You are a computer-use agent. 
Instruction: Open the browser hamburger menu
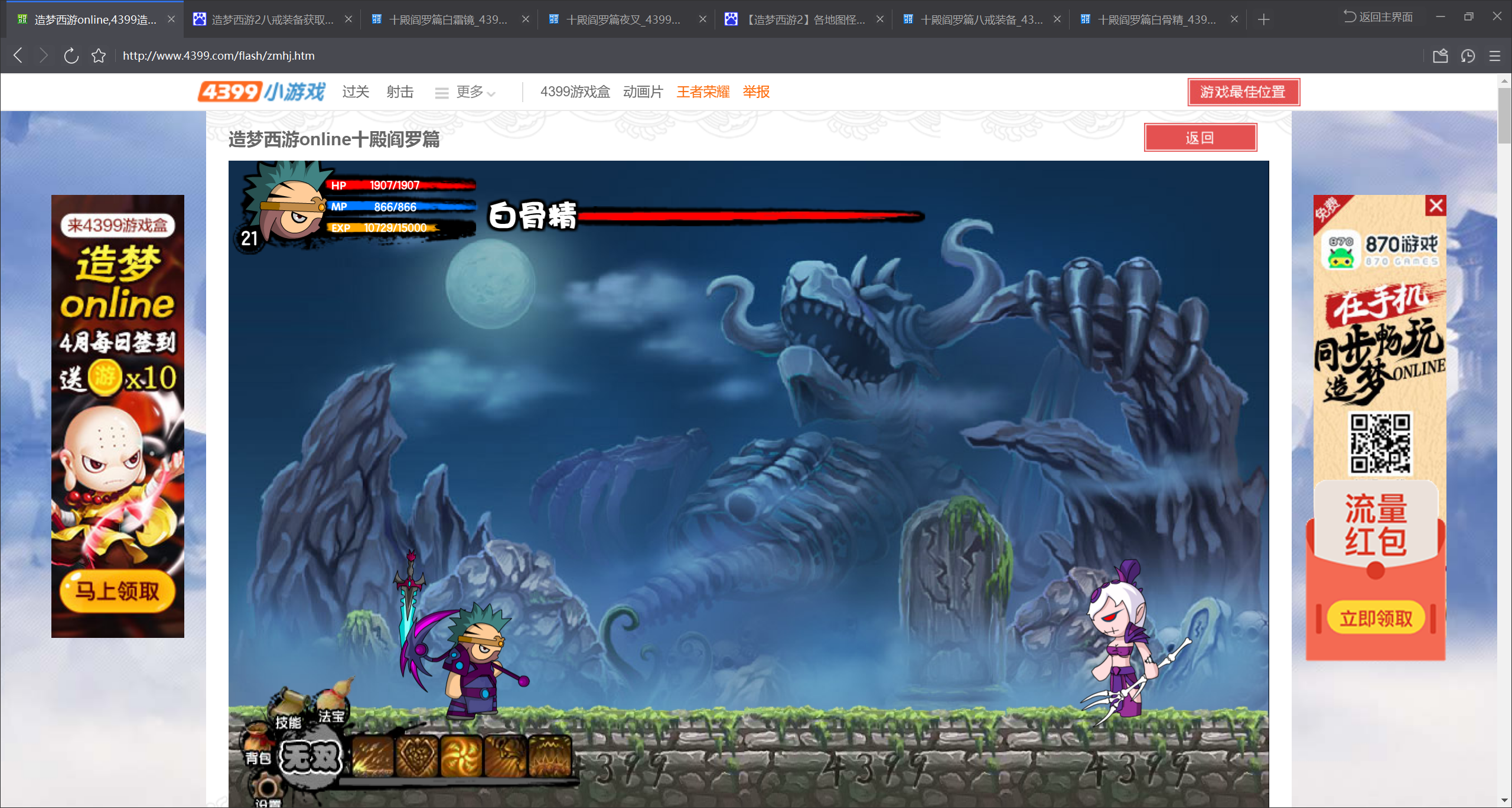click(x=1495, y=56)
